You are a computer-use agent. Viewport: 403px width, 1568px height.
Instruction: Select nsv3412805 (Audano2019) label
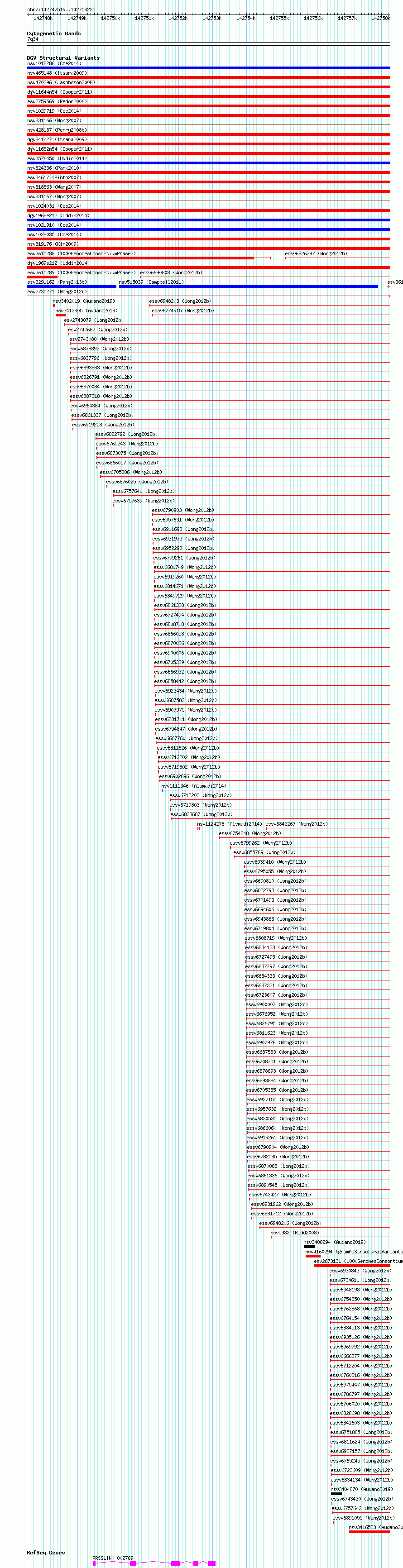tap(86, 311)
